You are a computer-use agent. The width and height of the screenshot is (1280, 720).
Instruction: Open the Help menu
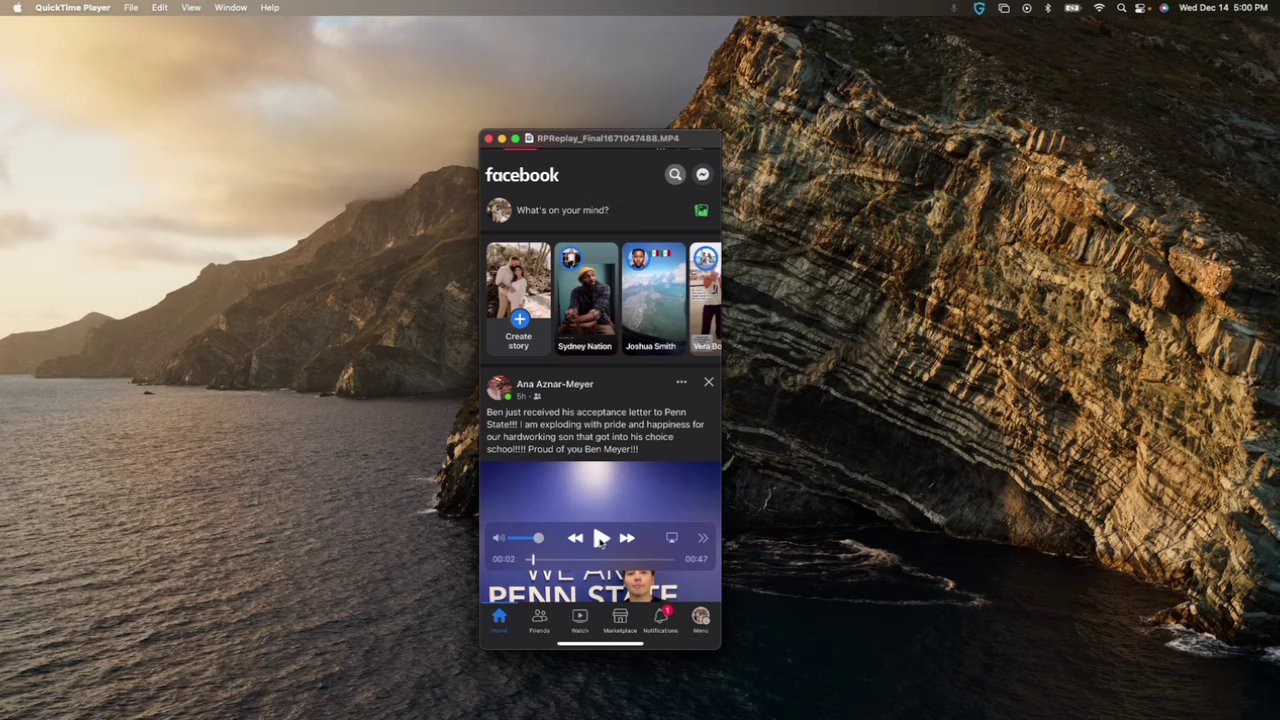pos(270,8)
